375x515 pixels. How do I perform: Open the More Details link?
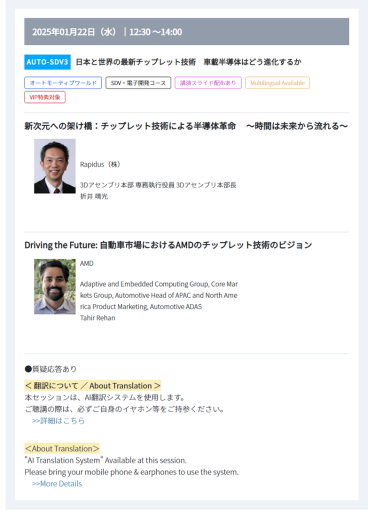pyautogui.click(x=57, y=484)
